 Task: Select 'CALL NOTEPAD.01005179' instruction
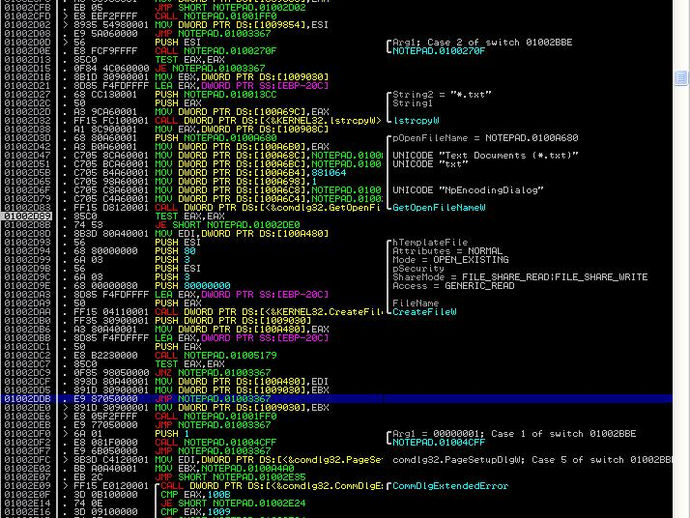(x=216, y=356)
